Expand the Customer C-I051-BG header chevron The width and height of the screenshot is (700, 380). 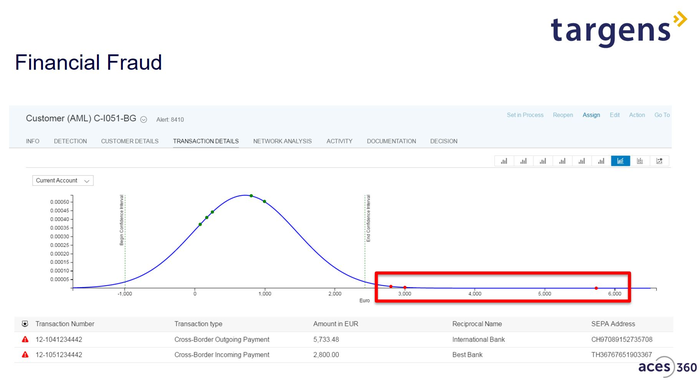(x=144, y=120)
